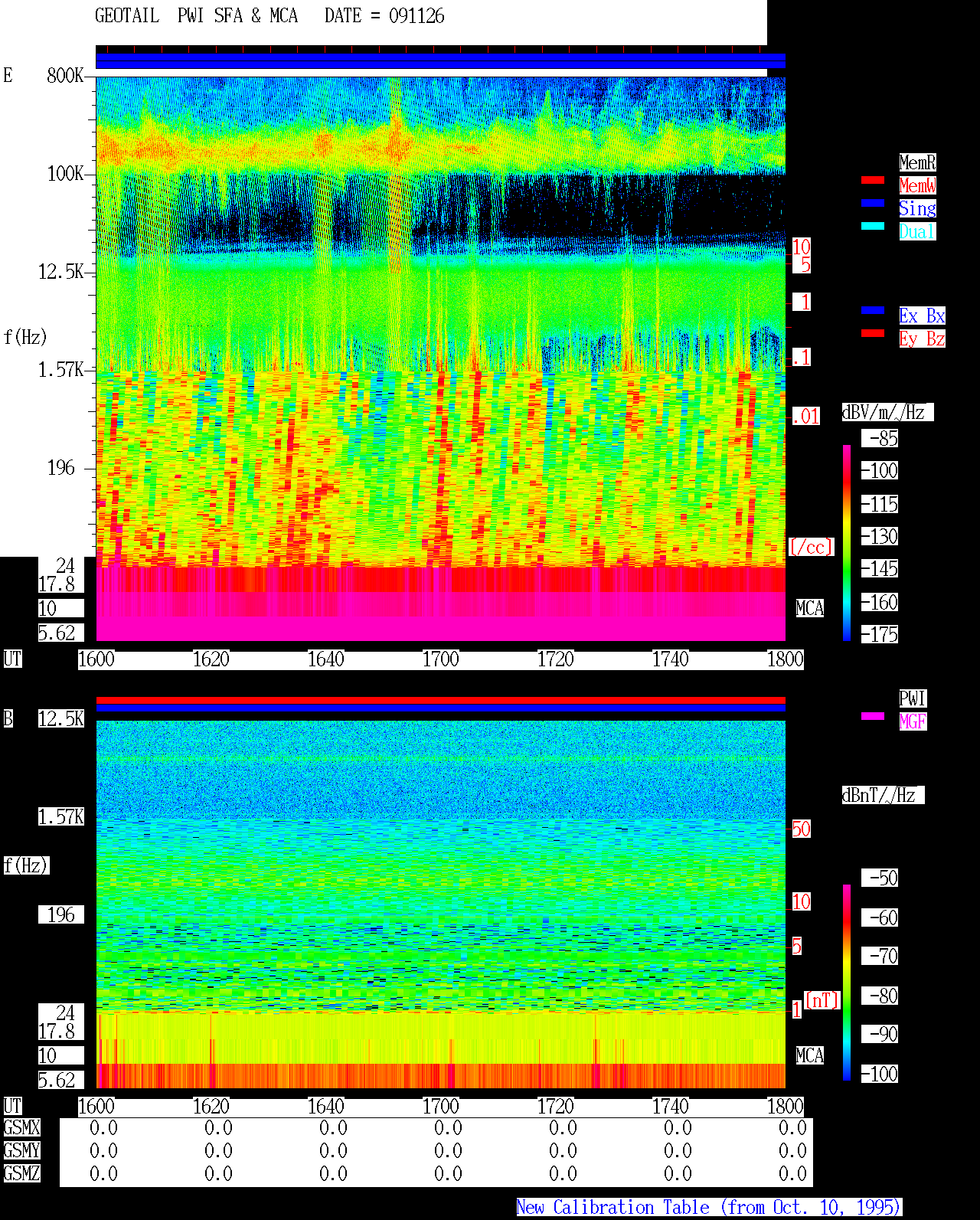Click the blue Ex Bx legend swatch
The width and height of the screenshot is (980, 1220).
[x=873, y=310]
